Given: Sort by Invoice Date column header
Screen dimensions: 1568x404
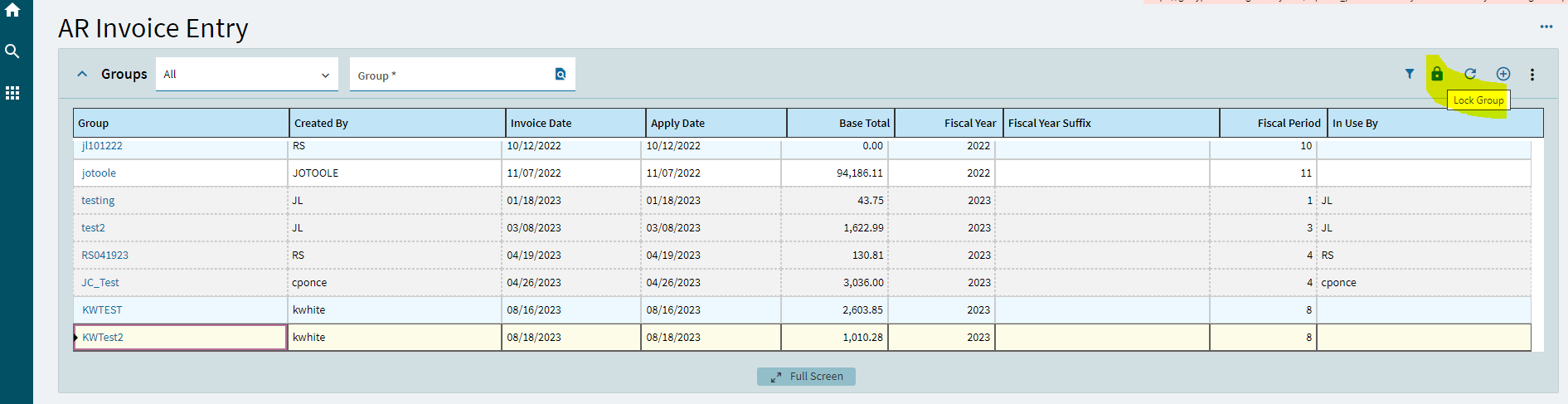Looking at the screenshot, I should pyautogui.click(x=541, y=123).
